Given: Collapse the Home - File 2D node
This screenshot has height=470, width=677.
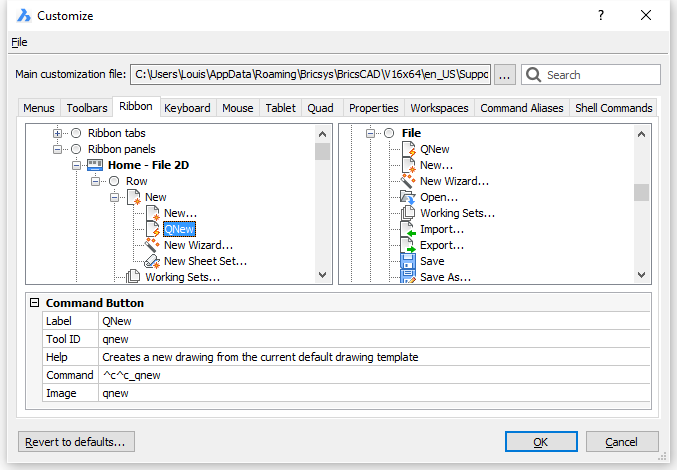Looking at the screenshot, I should (x=76, y=165).
